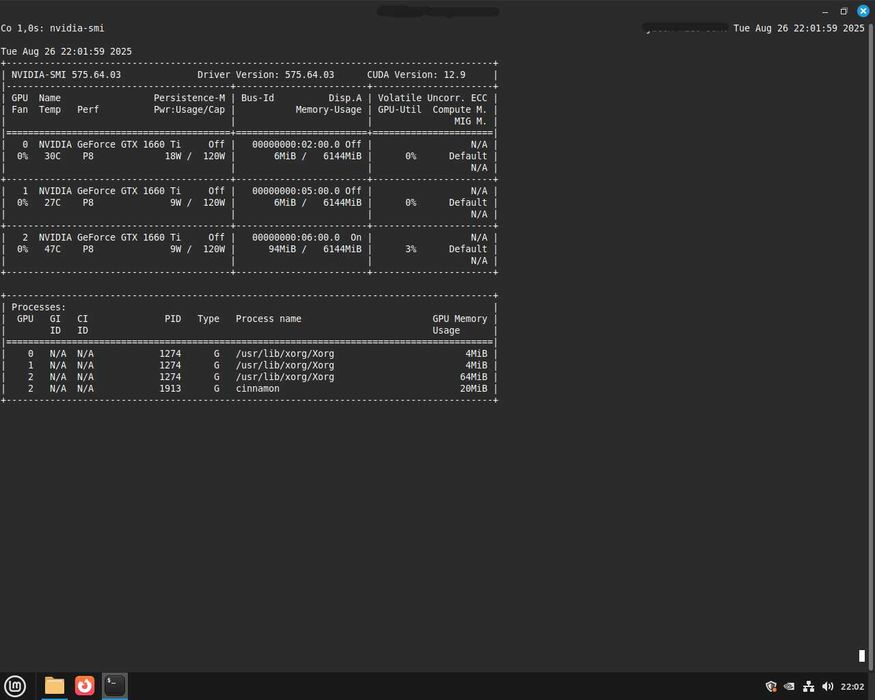Click 'Driver Version: 575.64.03' text
The width and height of the screenshot is (875, 700).
pyautogui.click(x=266, y=75)
